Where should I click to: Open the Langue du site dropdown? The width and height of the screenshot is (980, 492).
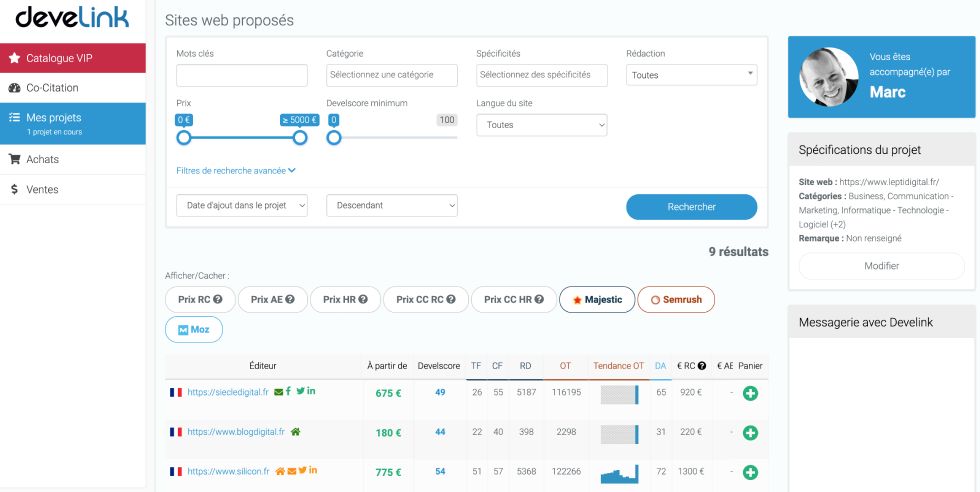click(x=541, y=125)
